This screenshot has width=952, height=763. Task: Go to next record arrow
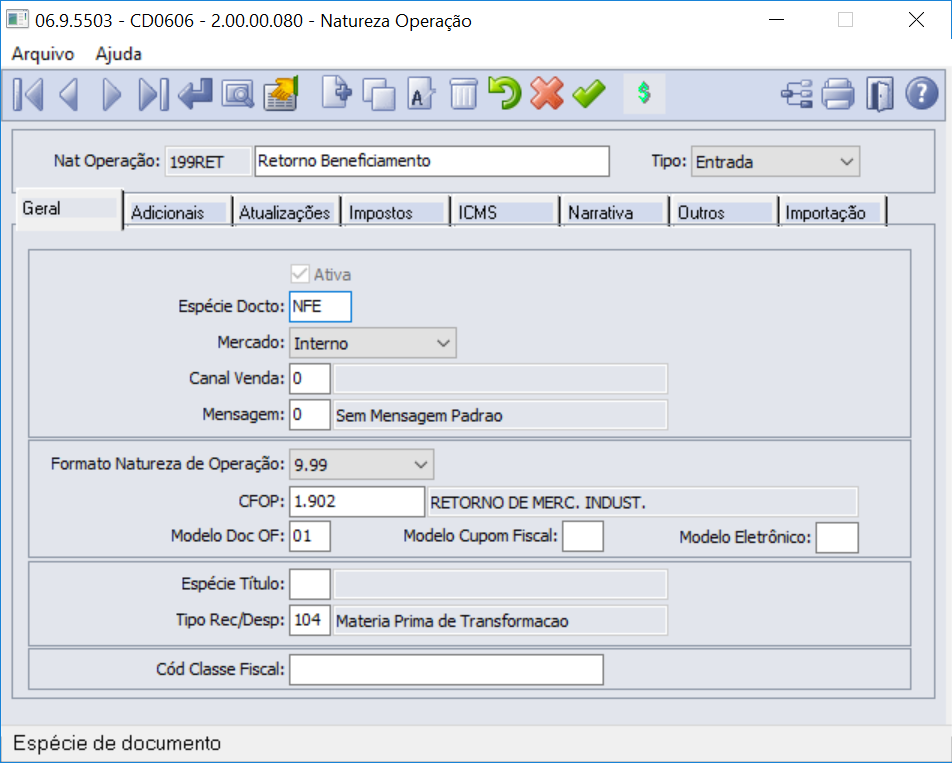(112, 94)
